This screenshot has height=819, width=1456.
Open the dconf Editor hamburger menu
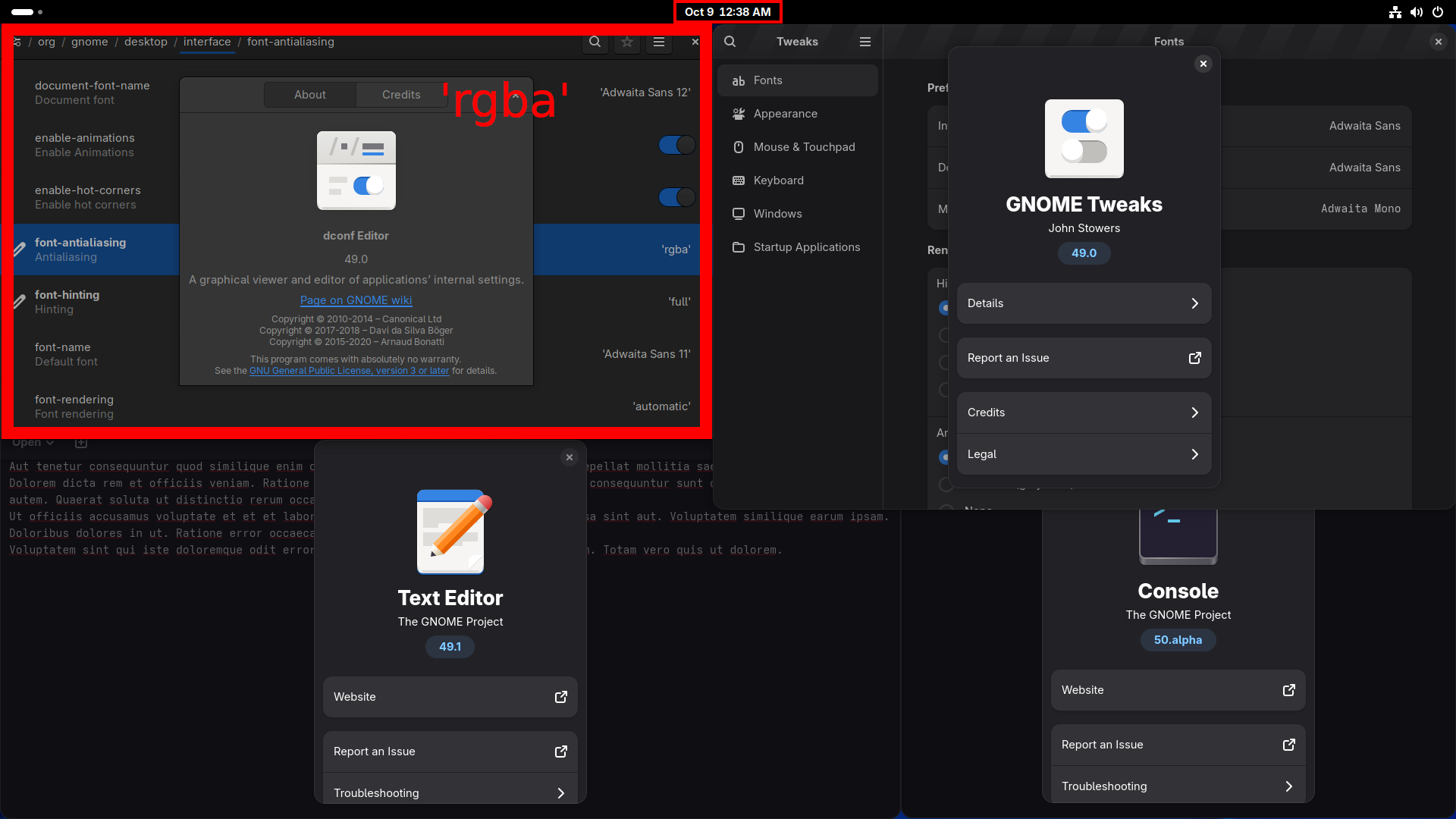click(659, 42)
